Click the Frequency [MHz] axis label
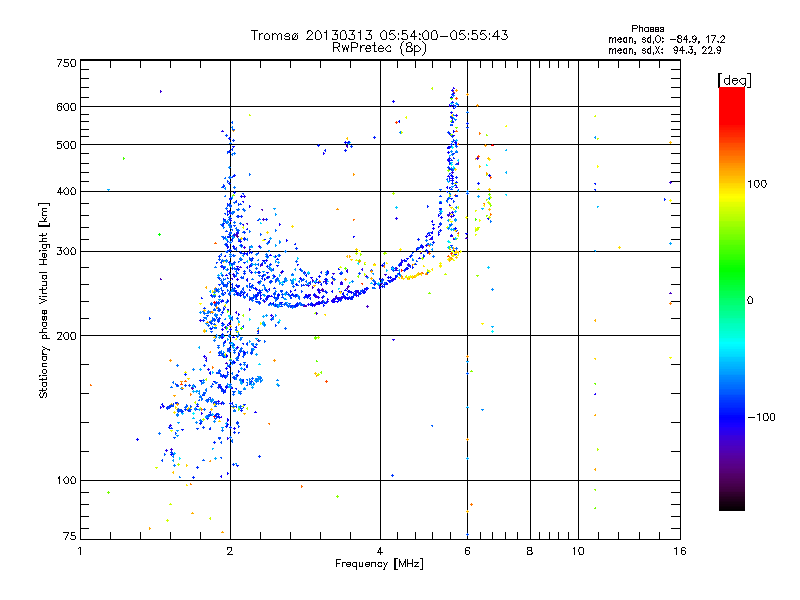 point(379,564)
